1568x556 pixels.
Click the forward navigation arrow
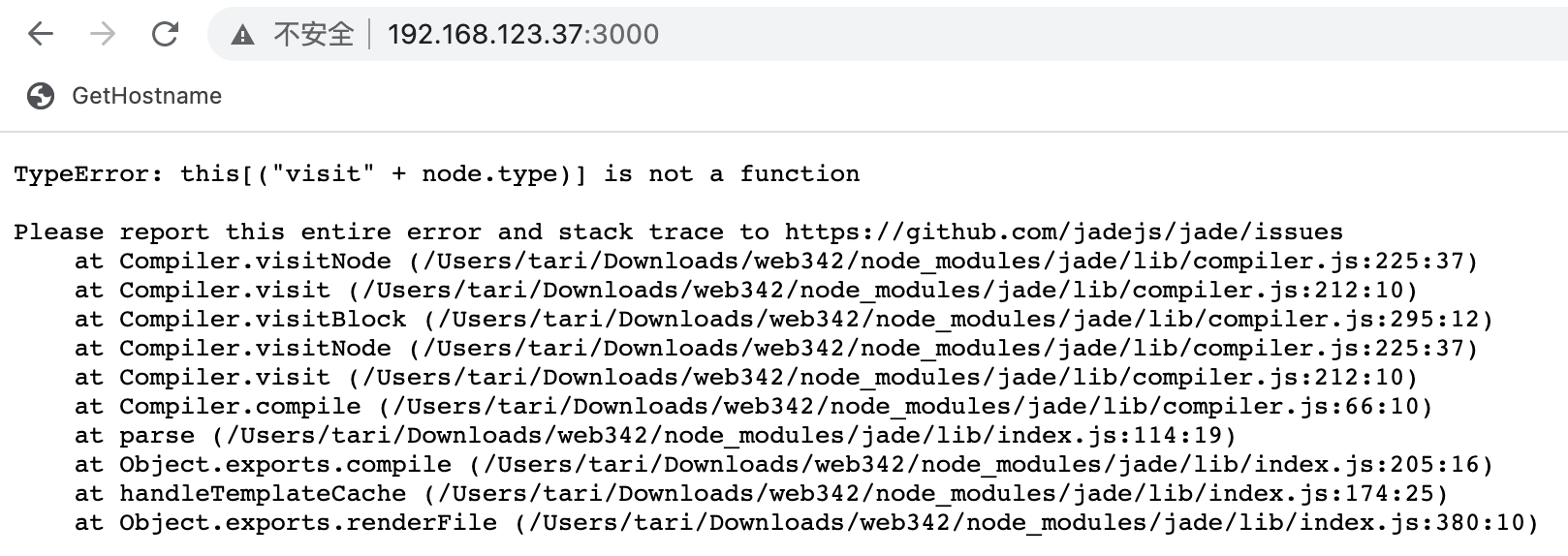[x=103, y=34]
